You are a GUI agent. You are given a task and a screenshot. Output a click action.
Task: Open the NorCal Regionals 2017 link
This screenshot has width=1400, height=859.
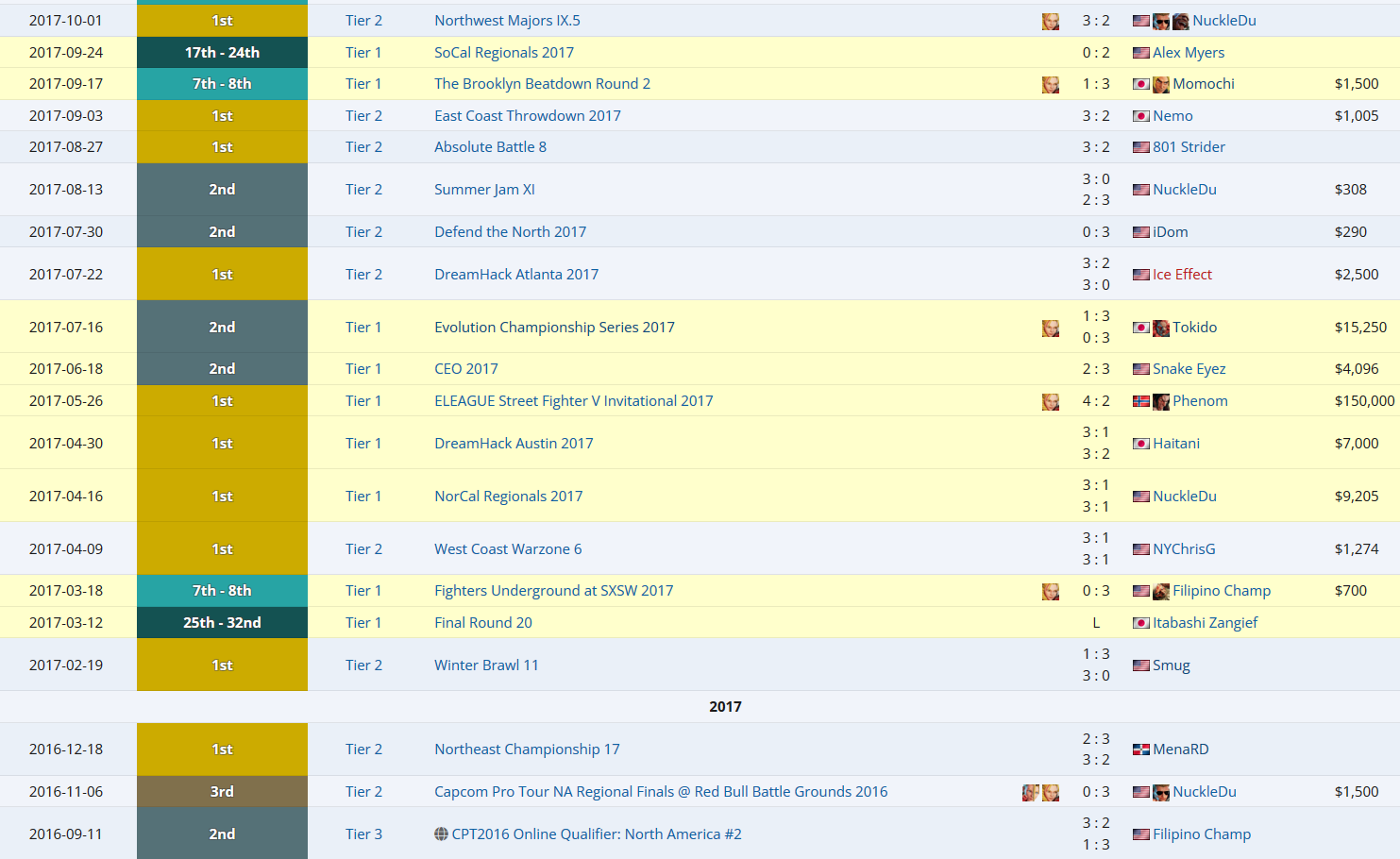(508, 497)
